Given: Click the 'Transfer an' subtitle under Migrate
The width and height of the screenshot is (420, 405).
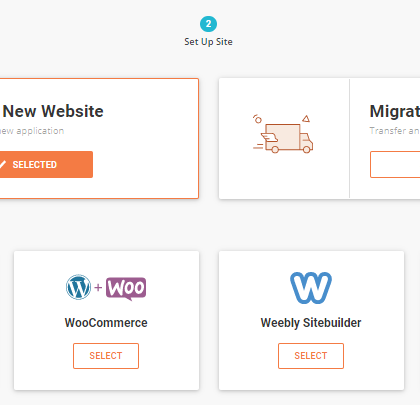Looking at the screenshot, I should [x=395, y=131].
